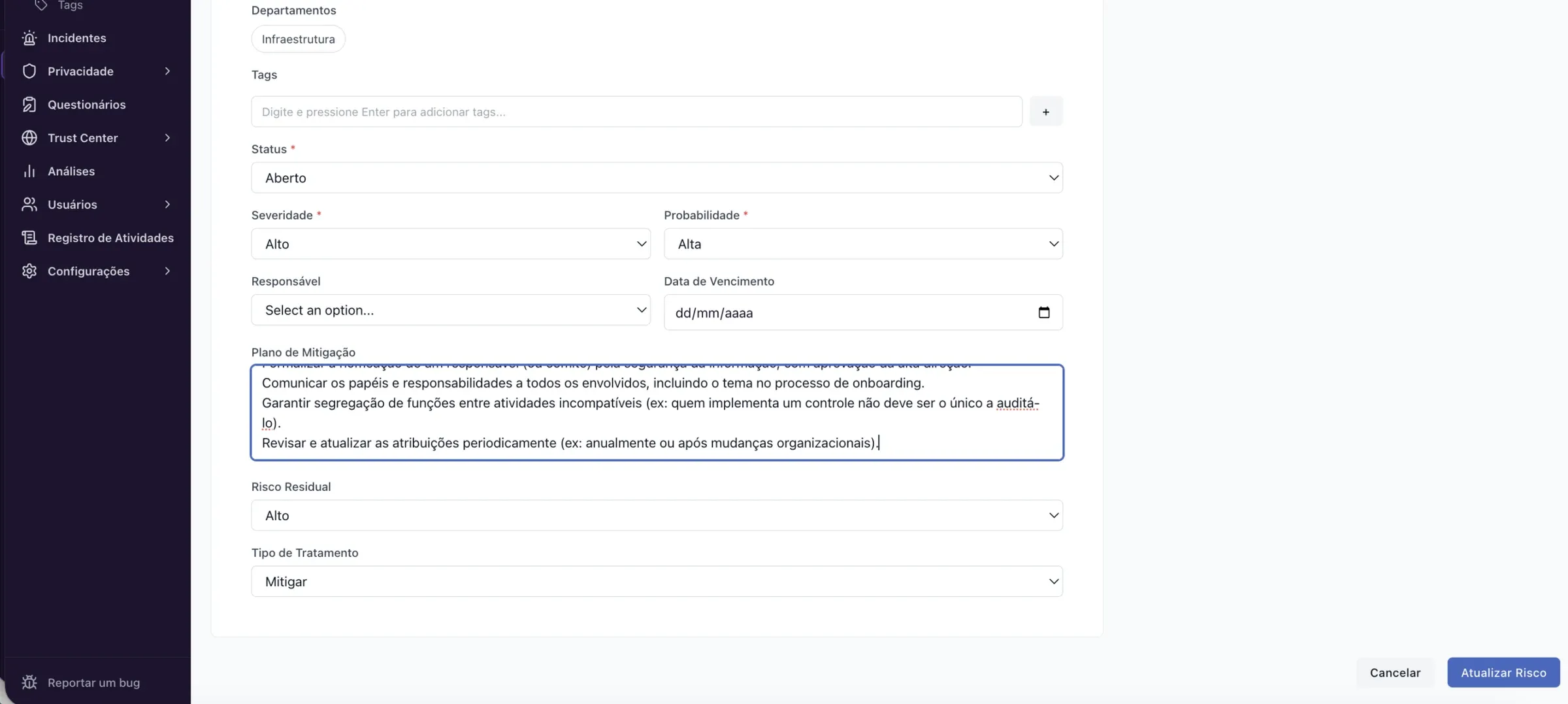Open the calendar picker in Data de Vencimento

click(x=1043, y=312)
